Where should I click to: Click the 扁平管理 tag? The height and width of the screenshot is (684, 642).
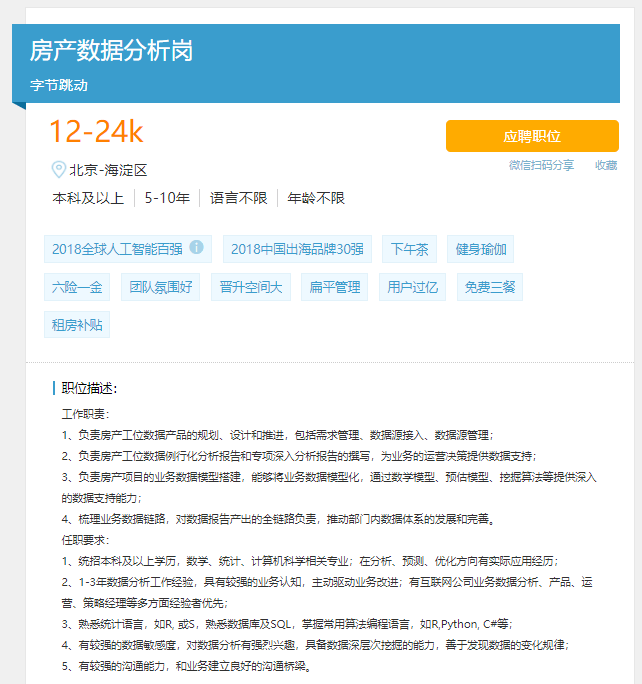[x=335, y=287]
